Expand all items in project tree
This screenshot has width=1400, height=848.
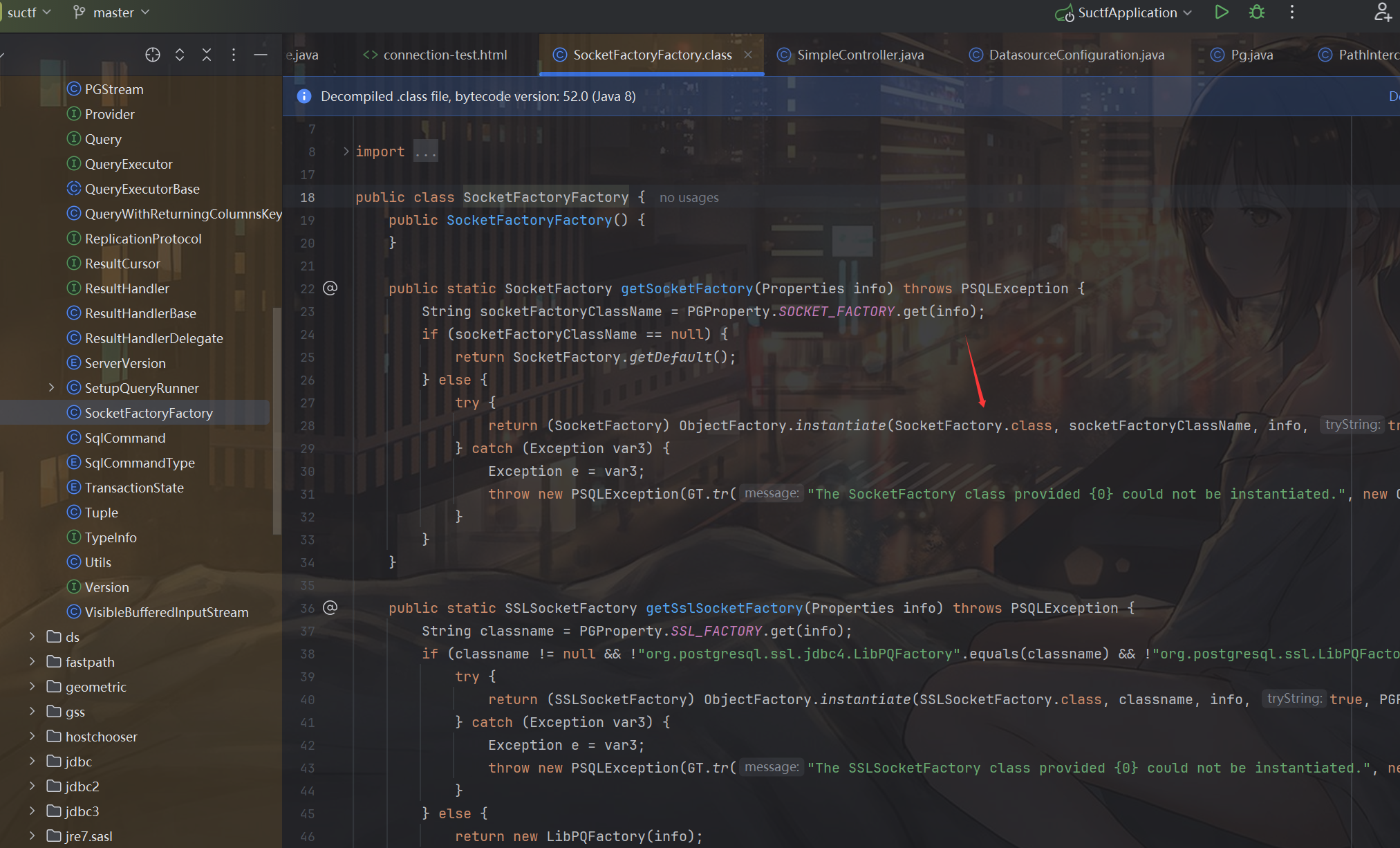pos(180,55)
